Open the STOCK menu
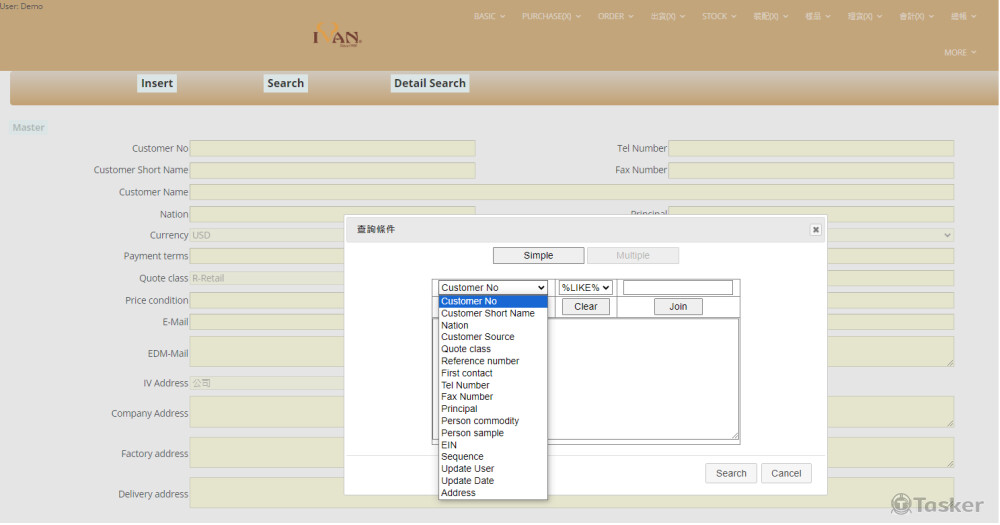The width and height of the screenshot is (1000, 525). [x=719, y=17]
